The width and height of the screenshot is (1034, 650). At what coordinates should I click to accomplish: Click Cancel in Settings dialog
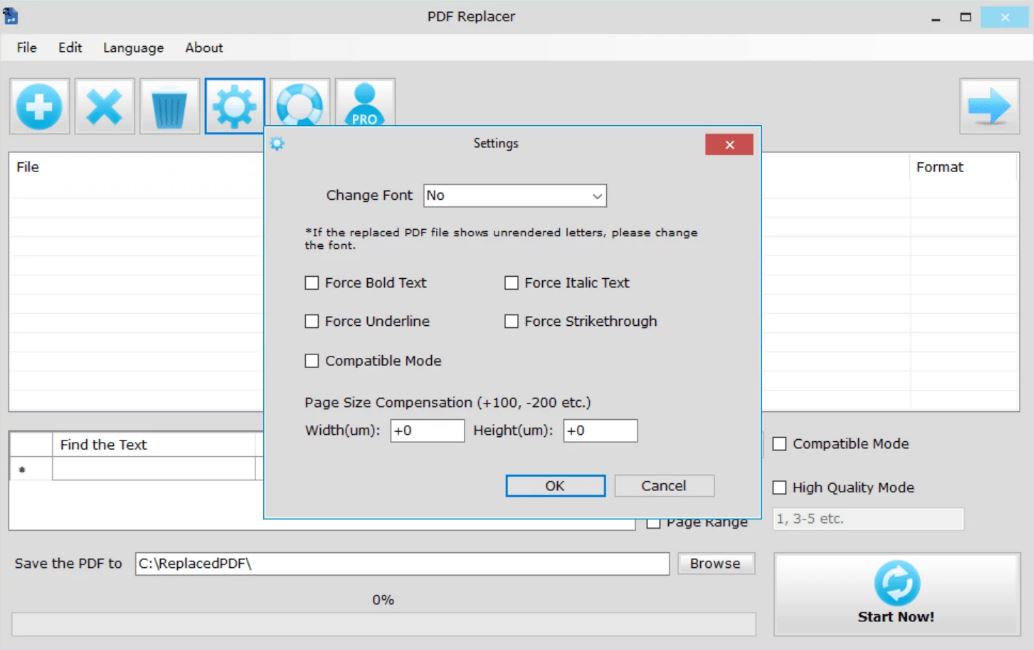tap(664, 486)
